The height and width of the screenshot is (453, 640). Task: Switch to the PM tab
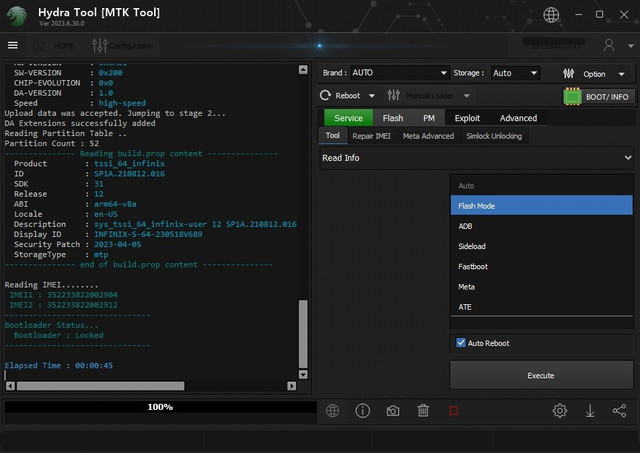(429, 118)
